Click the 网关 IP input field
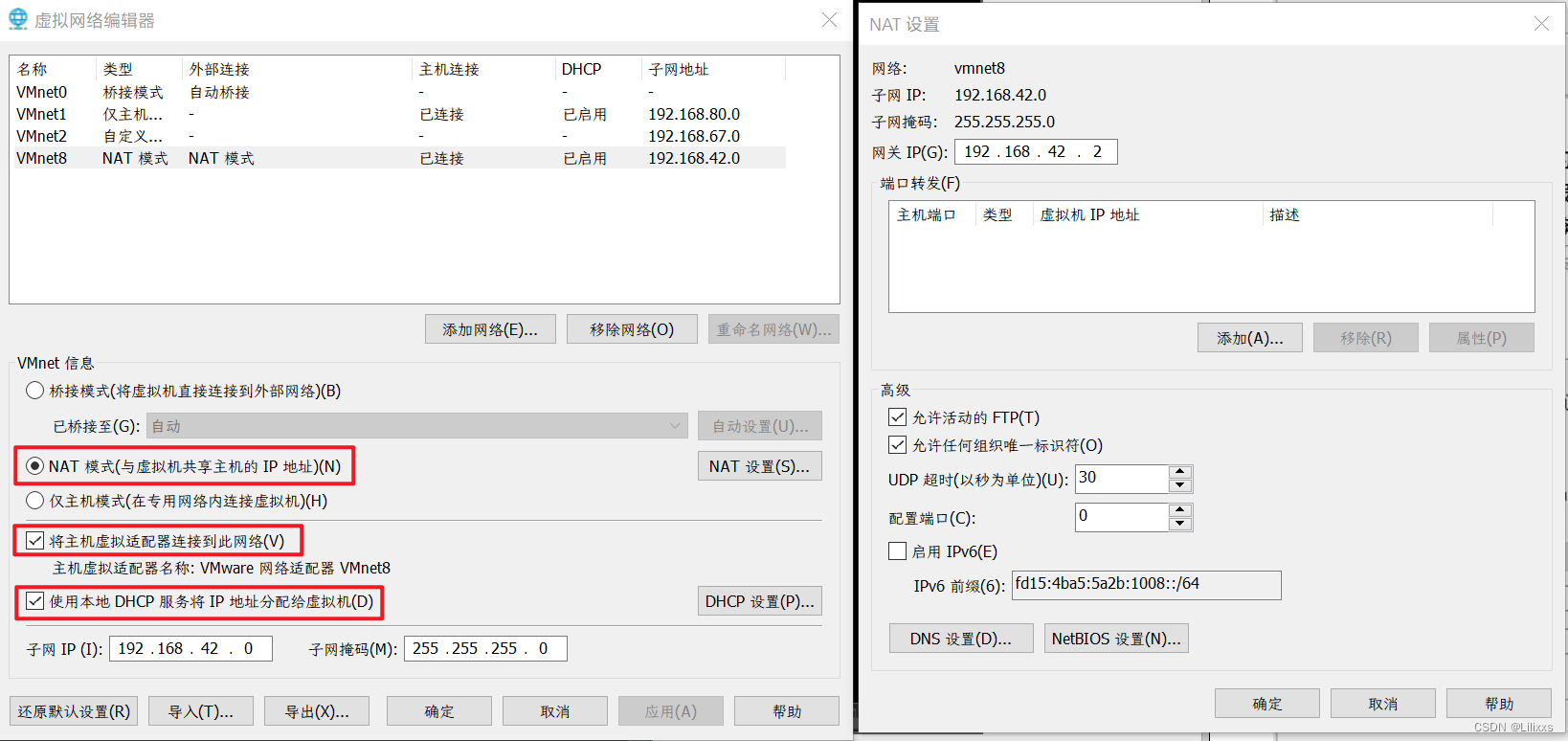This screenshot has height=741, width=1568. (1036, 151)
